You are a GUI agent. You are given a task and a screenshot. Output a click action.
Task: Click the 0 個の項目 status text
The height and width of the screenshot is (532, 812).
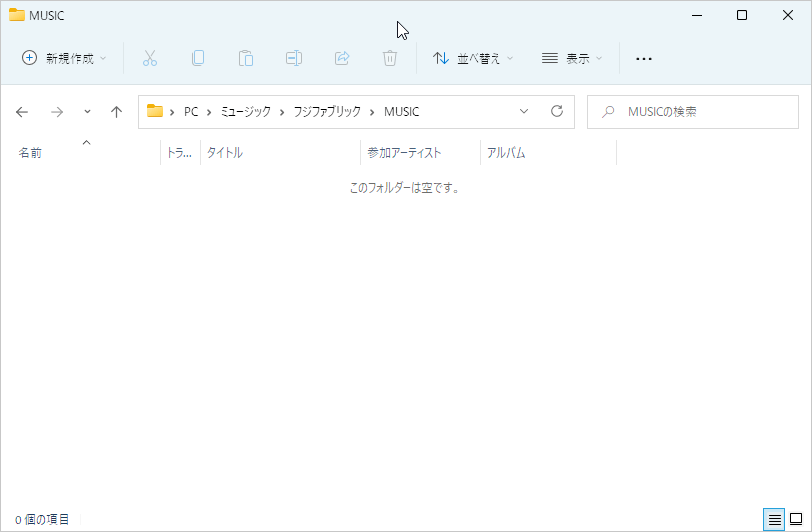[42, 520]
